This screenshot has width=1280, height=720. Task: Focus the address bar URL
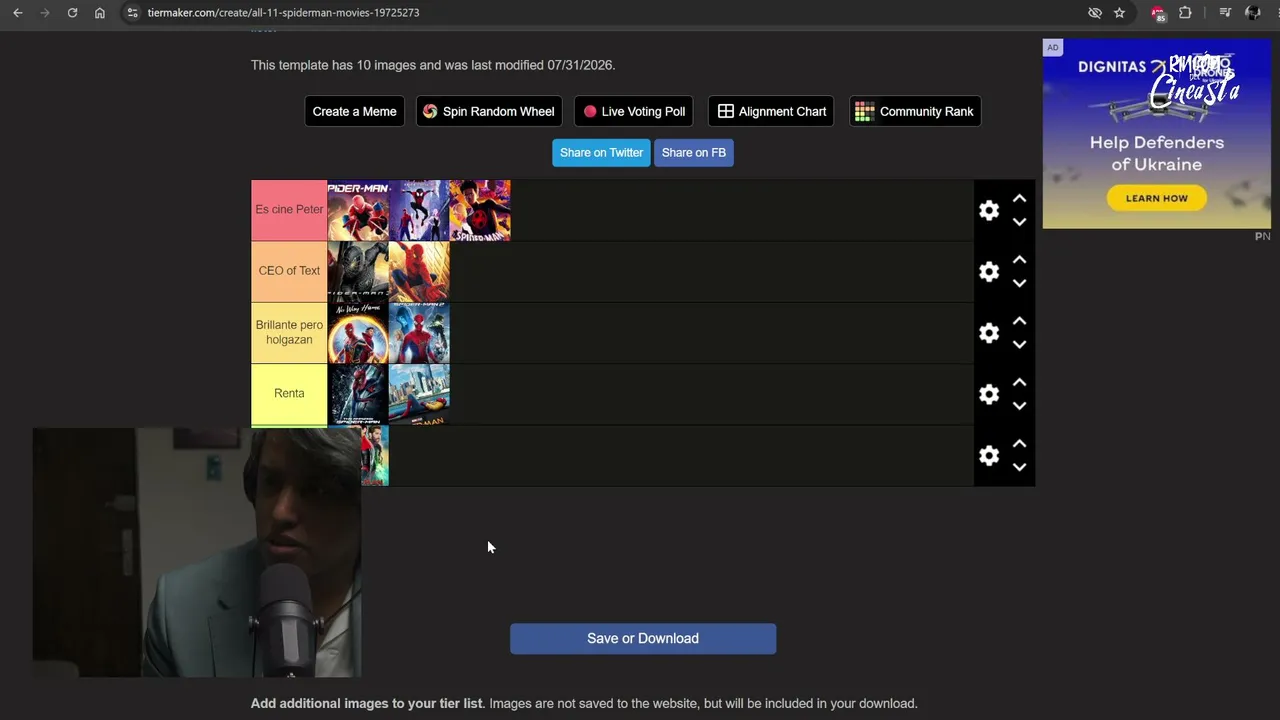(x=283, y=13)
